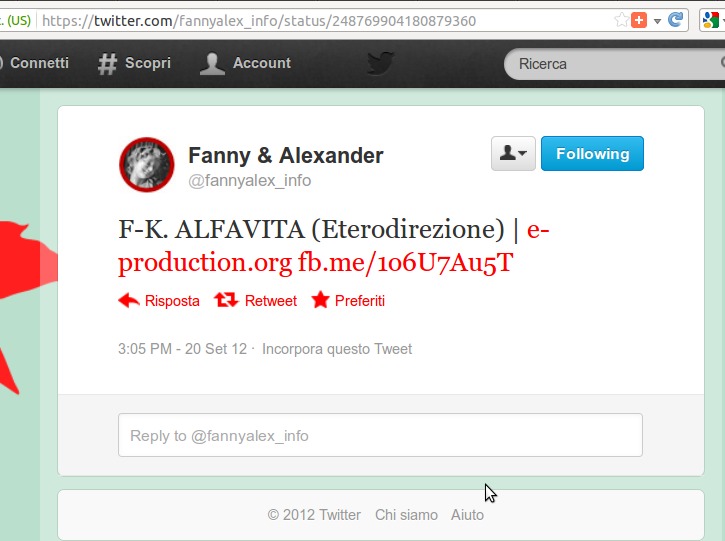Click the favorite star icon
Screen dimensions: 725x541
(320, 300)
